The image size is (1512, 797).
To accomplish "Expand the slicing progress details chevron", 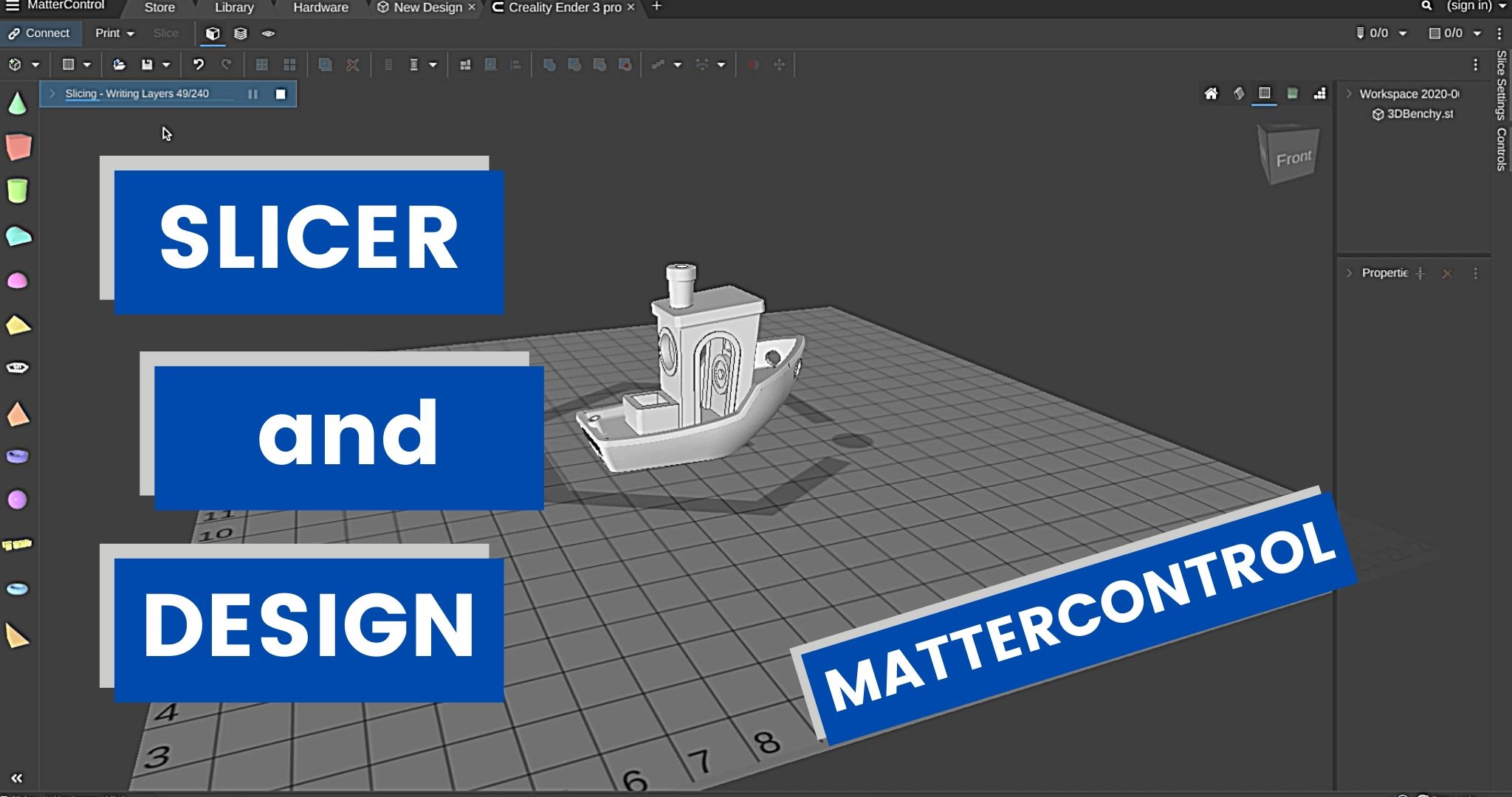I will tap(52, 94).
